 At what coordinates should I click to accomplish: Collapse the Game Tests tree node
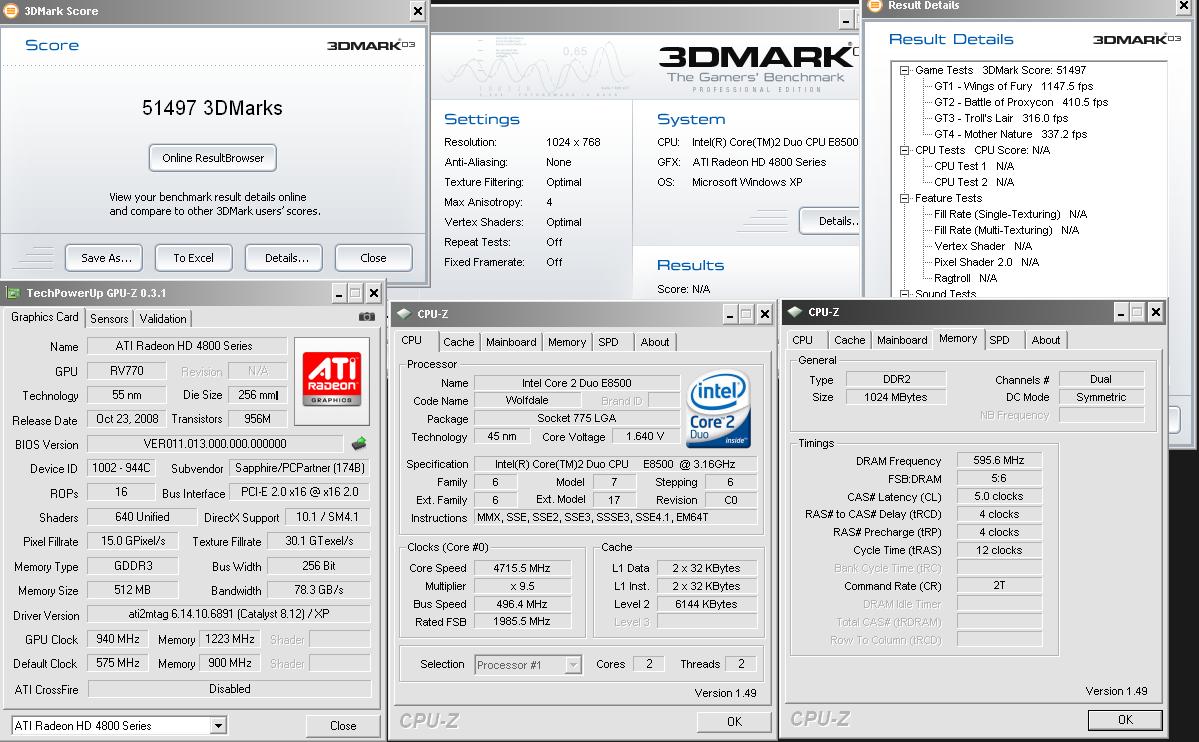coord(905,70)
